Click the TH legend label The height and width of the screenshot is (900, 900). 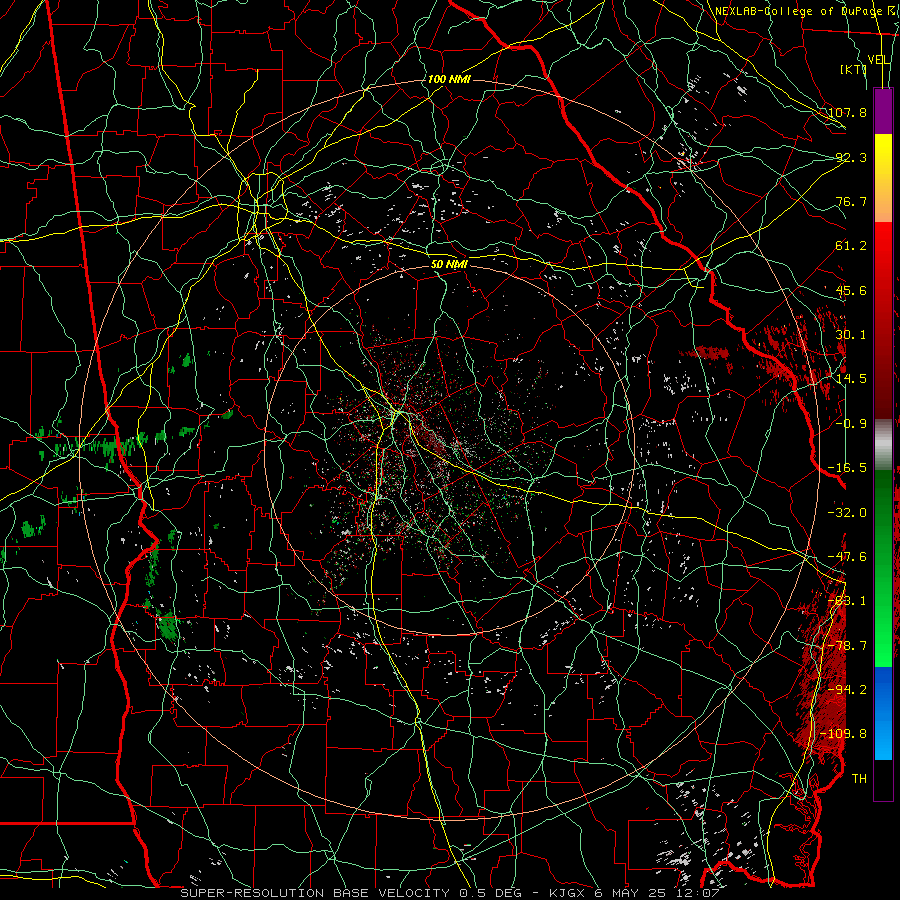pyautogui.click(x=859, y=779)
